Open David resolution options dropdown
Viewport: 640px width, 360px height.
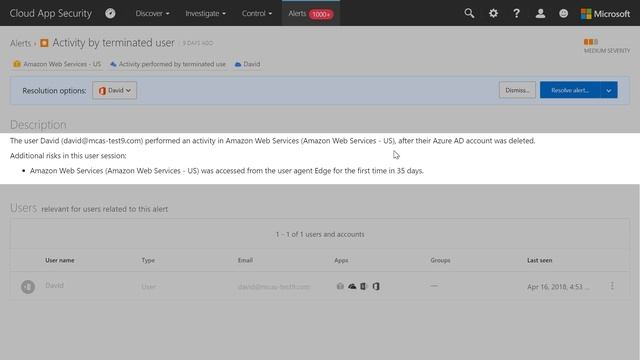coord(115,90)
